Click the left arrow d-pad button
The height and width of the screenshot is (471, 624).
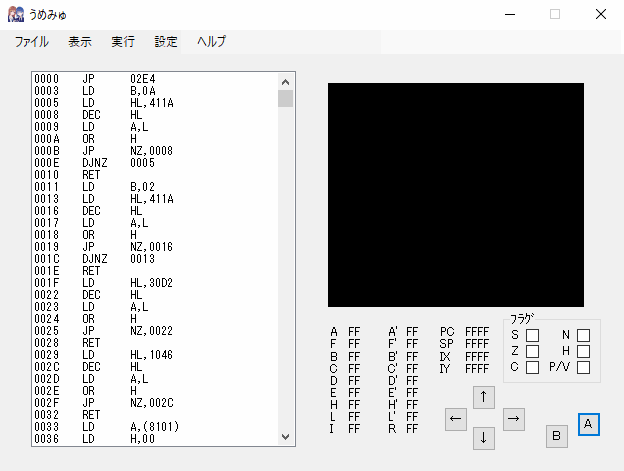pos(456,419)
